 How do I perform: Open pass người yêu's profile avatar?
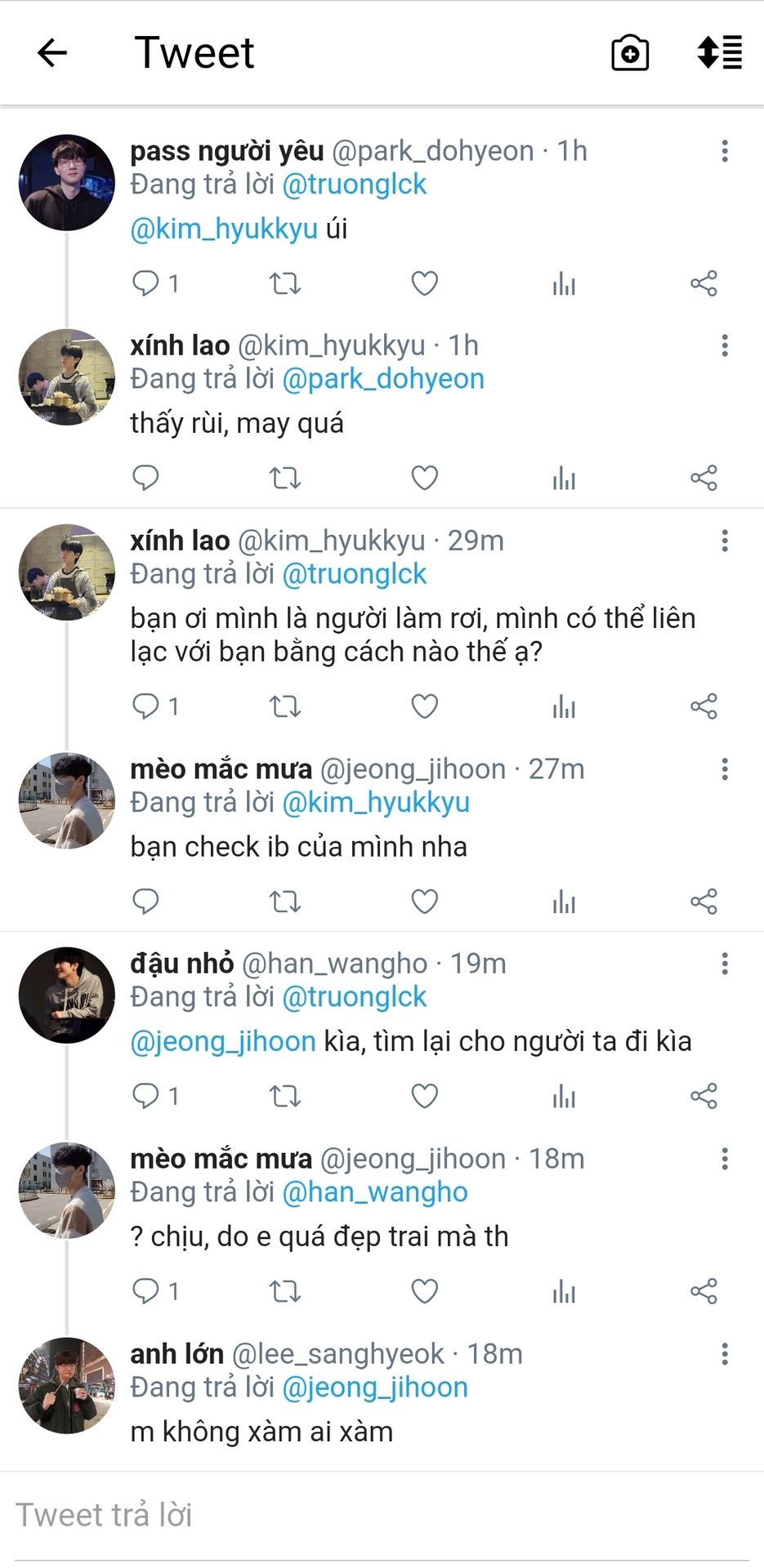point(67,182)
